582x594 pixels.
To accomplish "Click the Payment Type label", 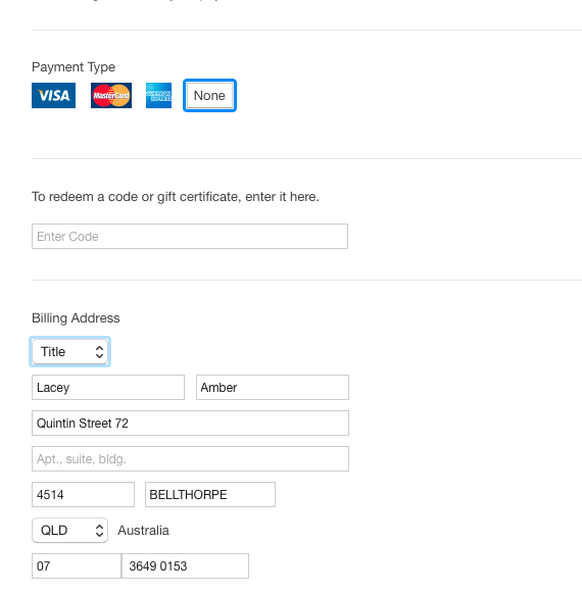I will pyautogui.click(x=74, y=67).
